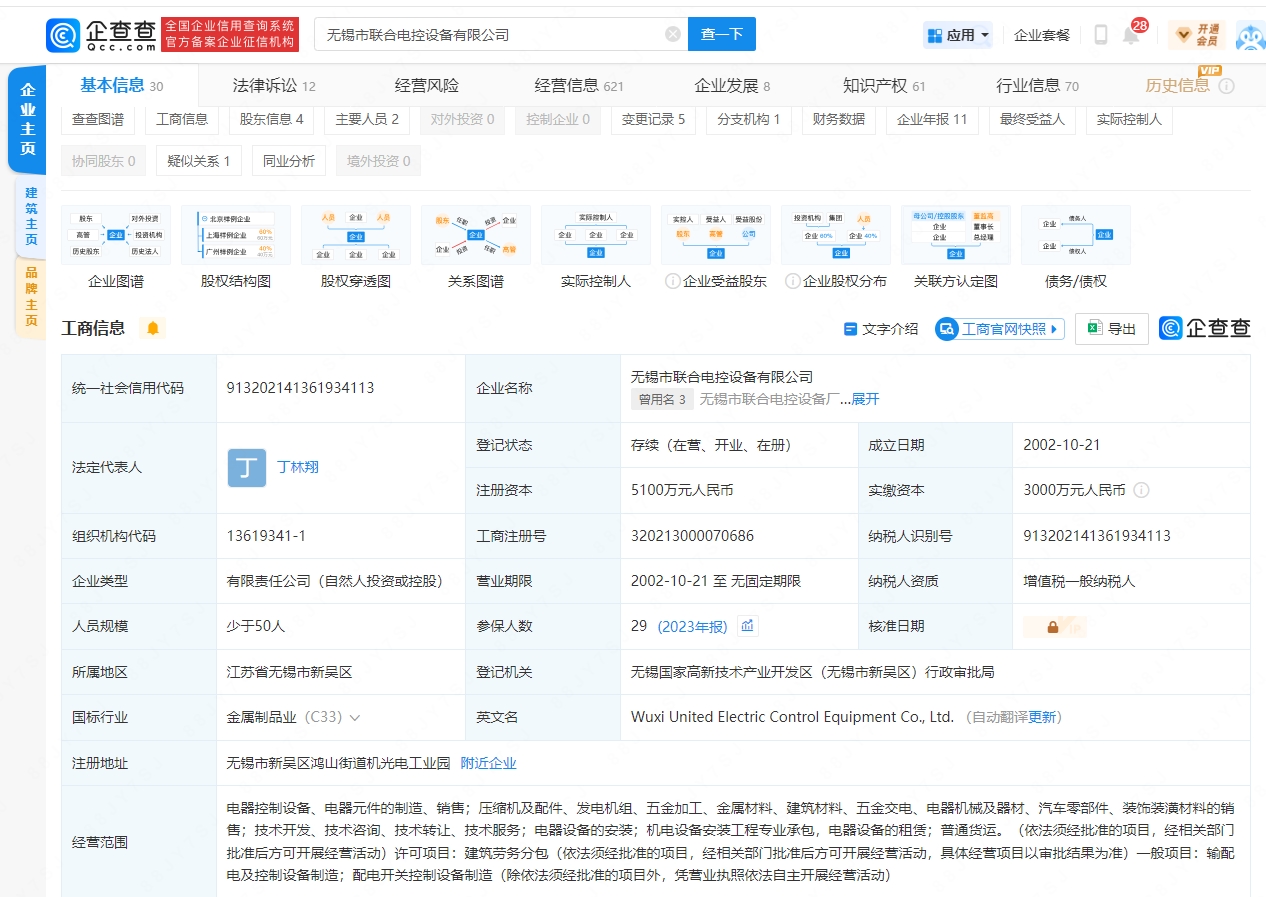This screenshot has height=897, width=1266.
Task: Jump to 财务数据 section
Action: pyautogui.click(x=839, y=119)
